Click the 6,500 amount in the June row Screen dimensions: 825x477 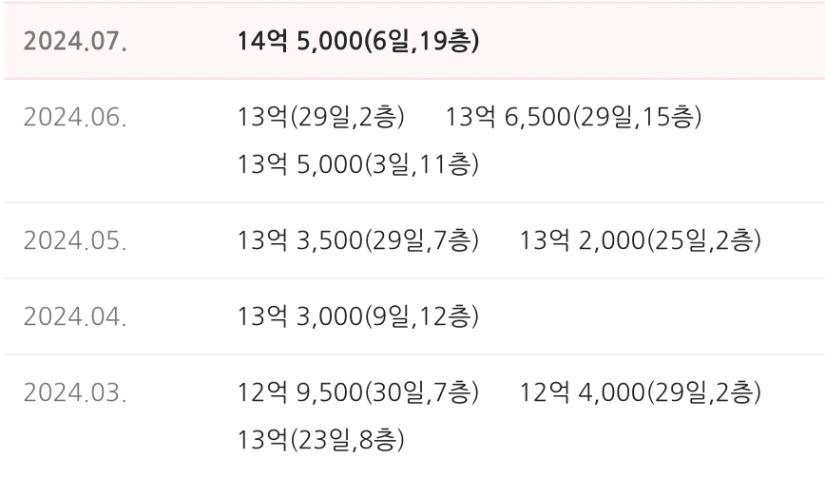(x=537, y=117)
